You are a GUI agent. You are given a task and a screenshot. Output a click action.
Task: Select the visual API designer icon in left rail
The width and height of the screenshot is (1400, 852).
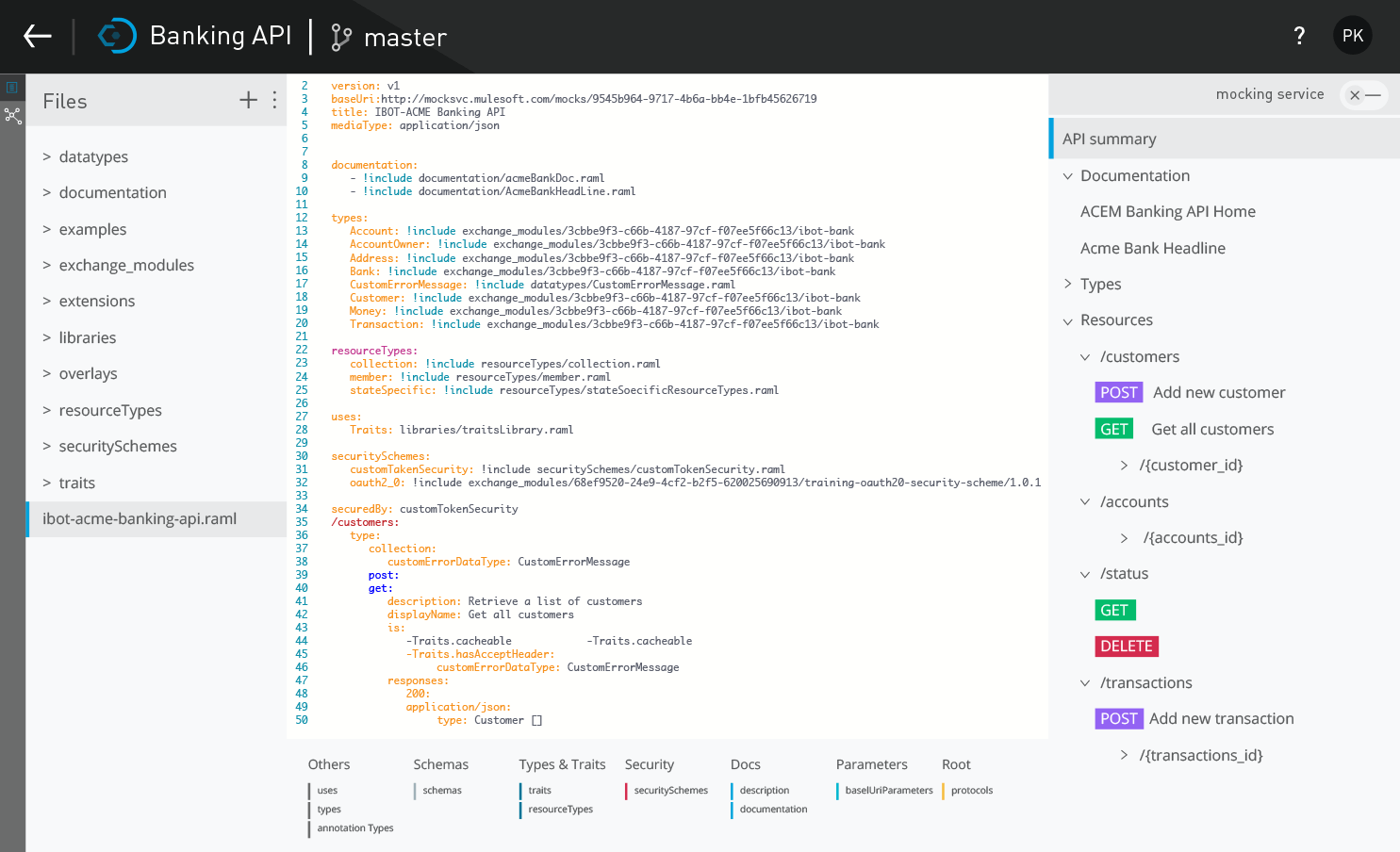coord(12,116)
